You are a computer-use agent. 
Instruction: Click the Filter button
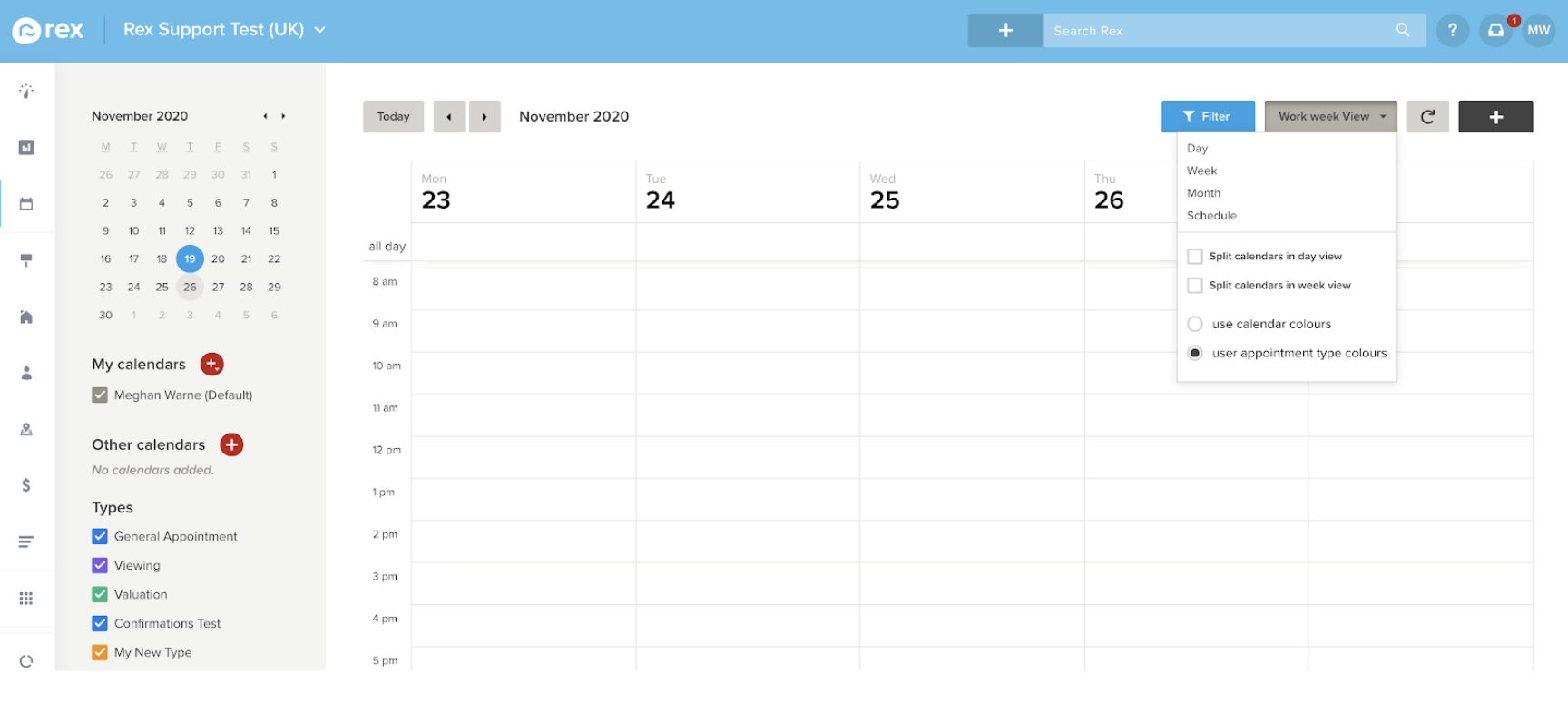(x=1208, y=116)
